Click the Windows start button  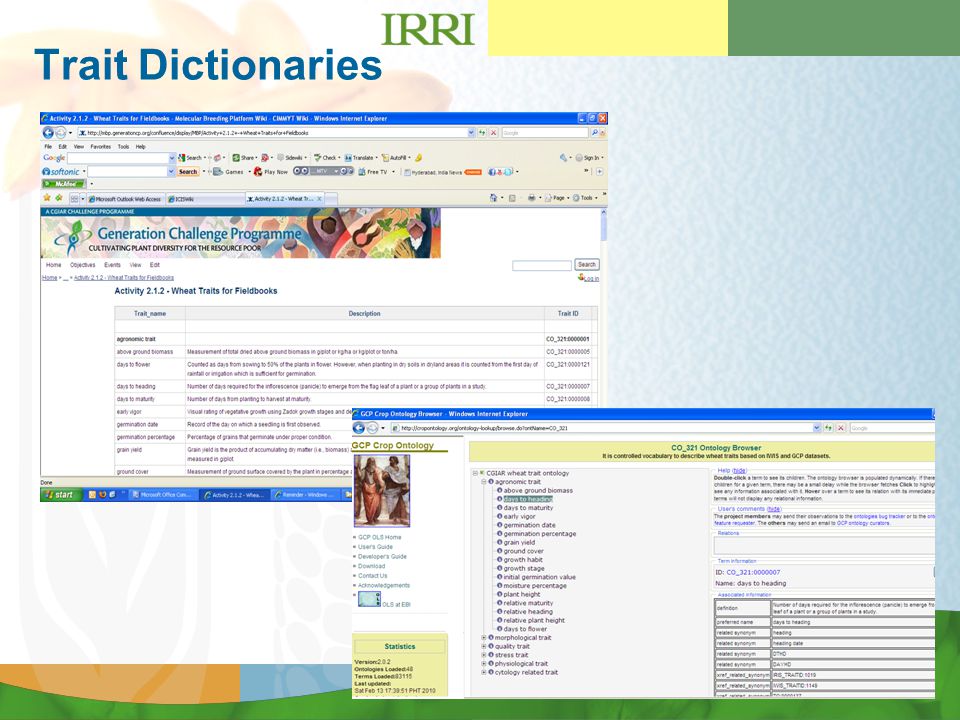tap(61, 495)
